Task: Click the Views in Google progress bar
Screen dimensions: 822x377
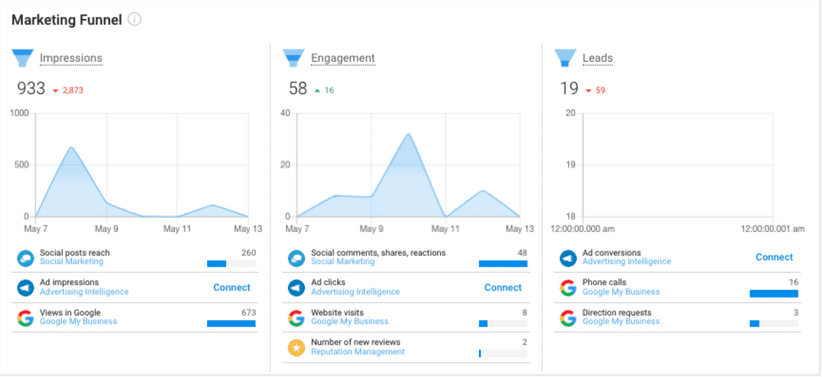Action: click(x=231, y=324)
